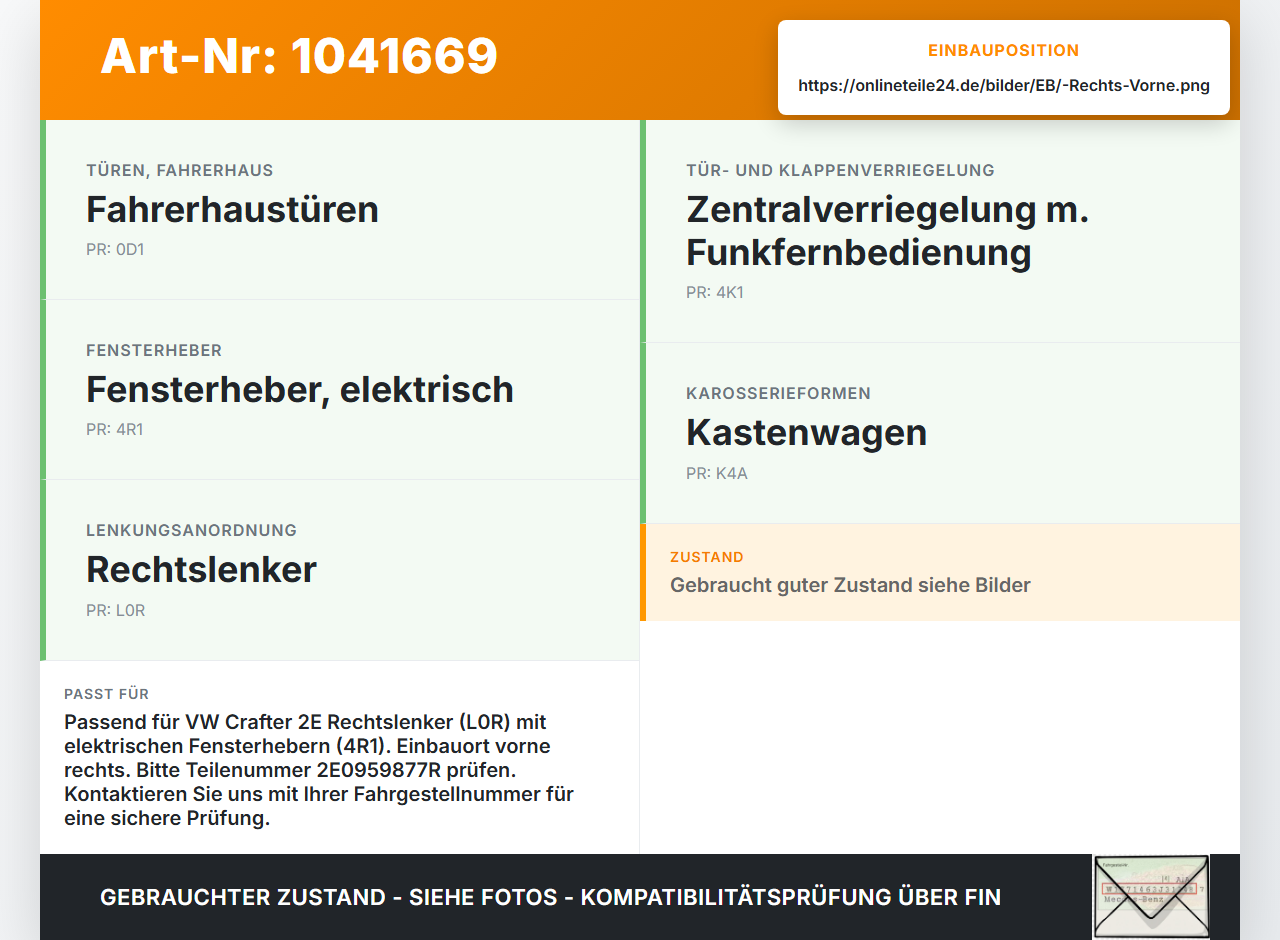The image size is (1280, 940).
Task: Click the envelope thumbnail image in footer
Action: (x=1151, y=896)
